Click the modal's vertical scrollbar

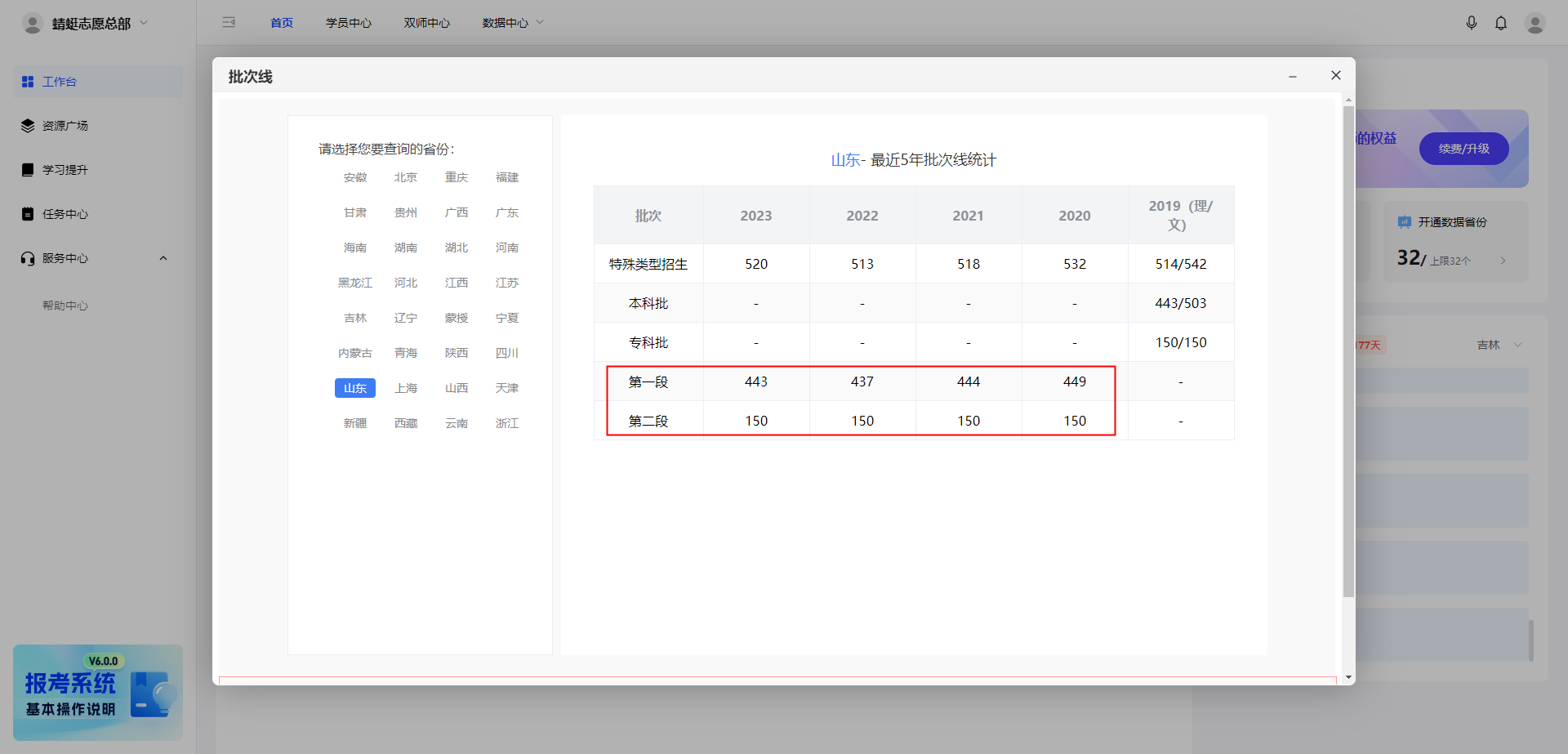(x=1347, y=368)
